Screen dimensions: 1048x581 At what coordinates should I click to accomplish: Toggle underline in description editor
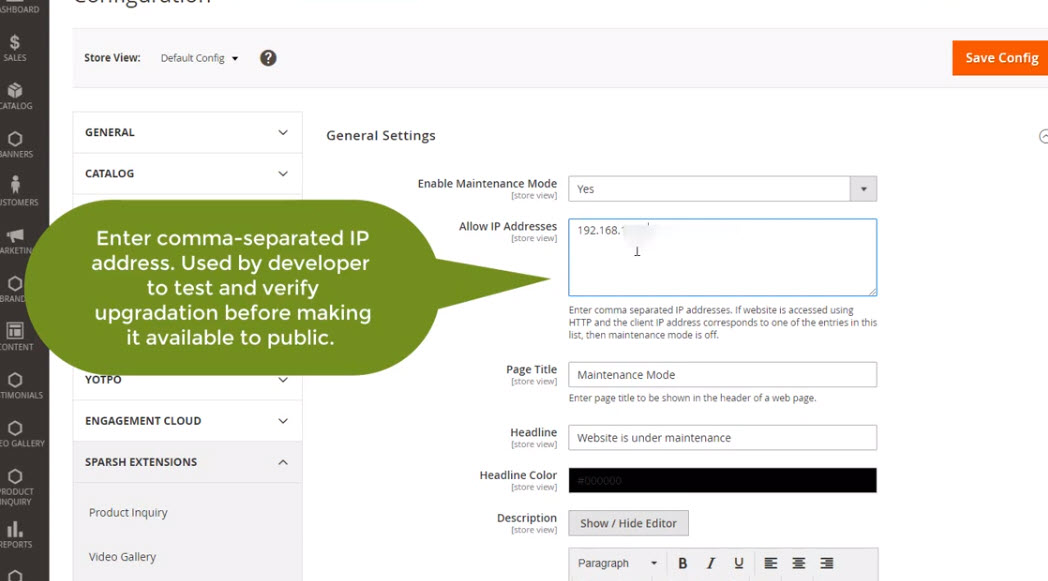[739, 563]
